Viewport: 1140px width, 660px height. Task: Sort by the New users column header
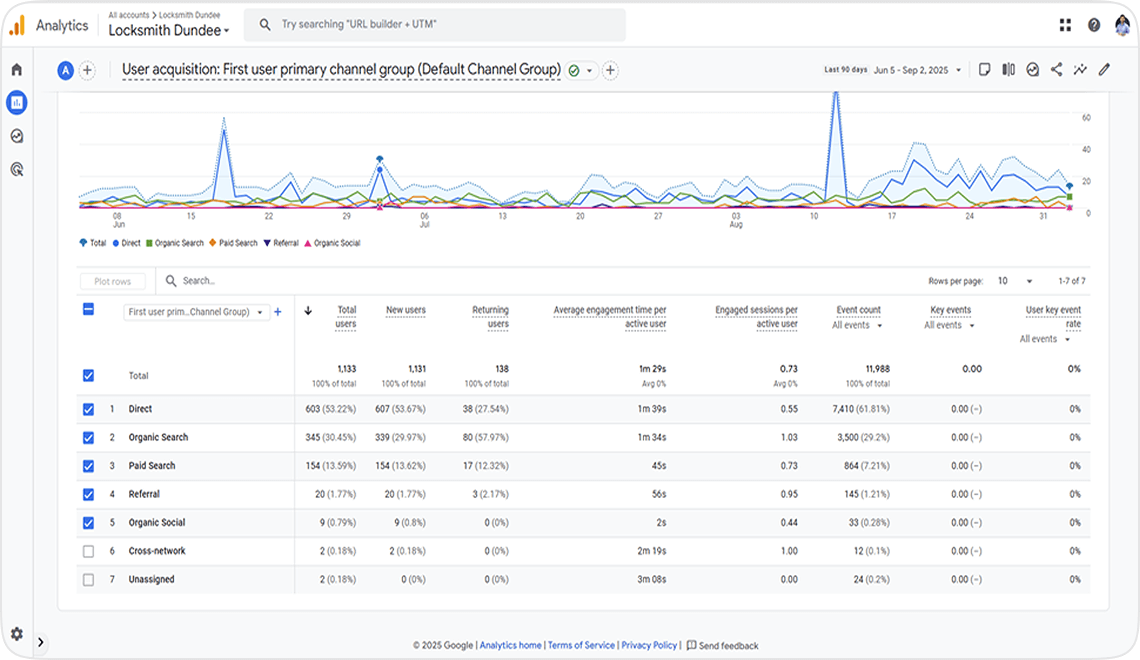pos(405,310)
